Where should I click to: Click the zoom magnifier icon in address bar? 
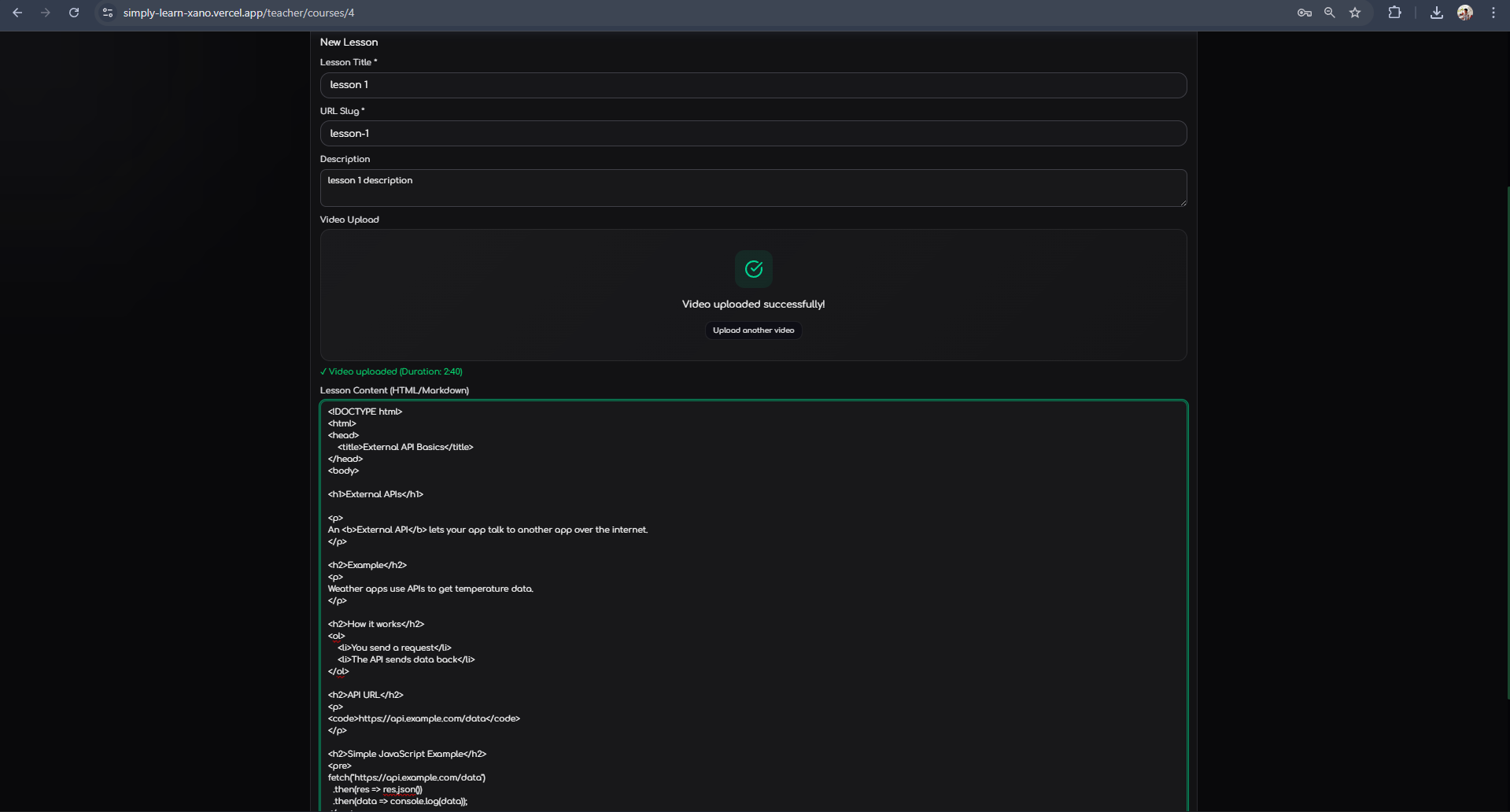(x=1330, y=13)
